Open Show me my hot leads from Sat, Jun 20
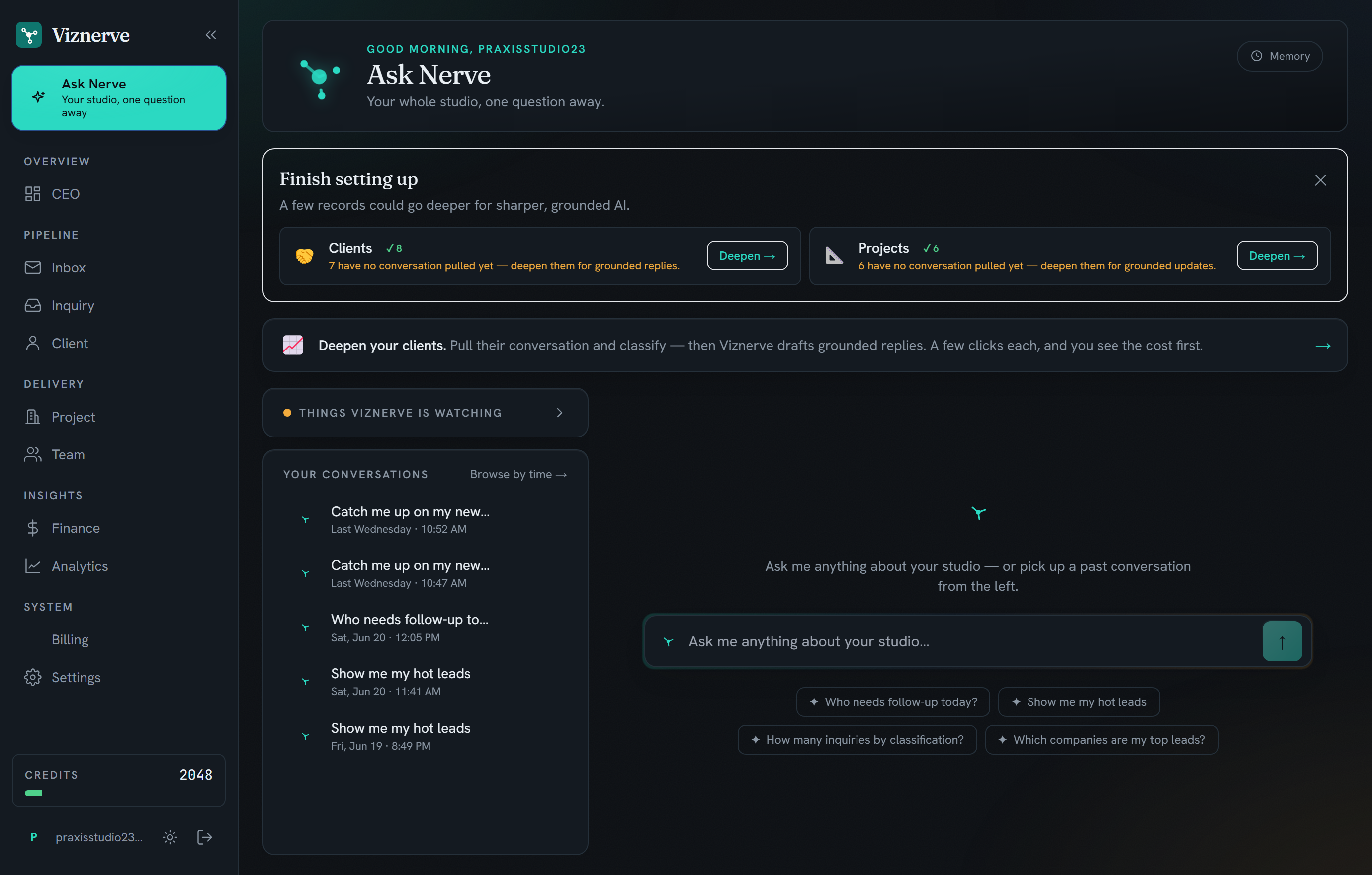The image size is (1372, 875). [425, 681]
